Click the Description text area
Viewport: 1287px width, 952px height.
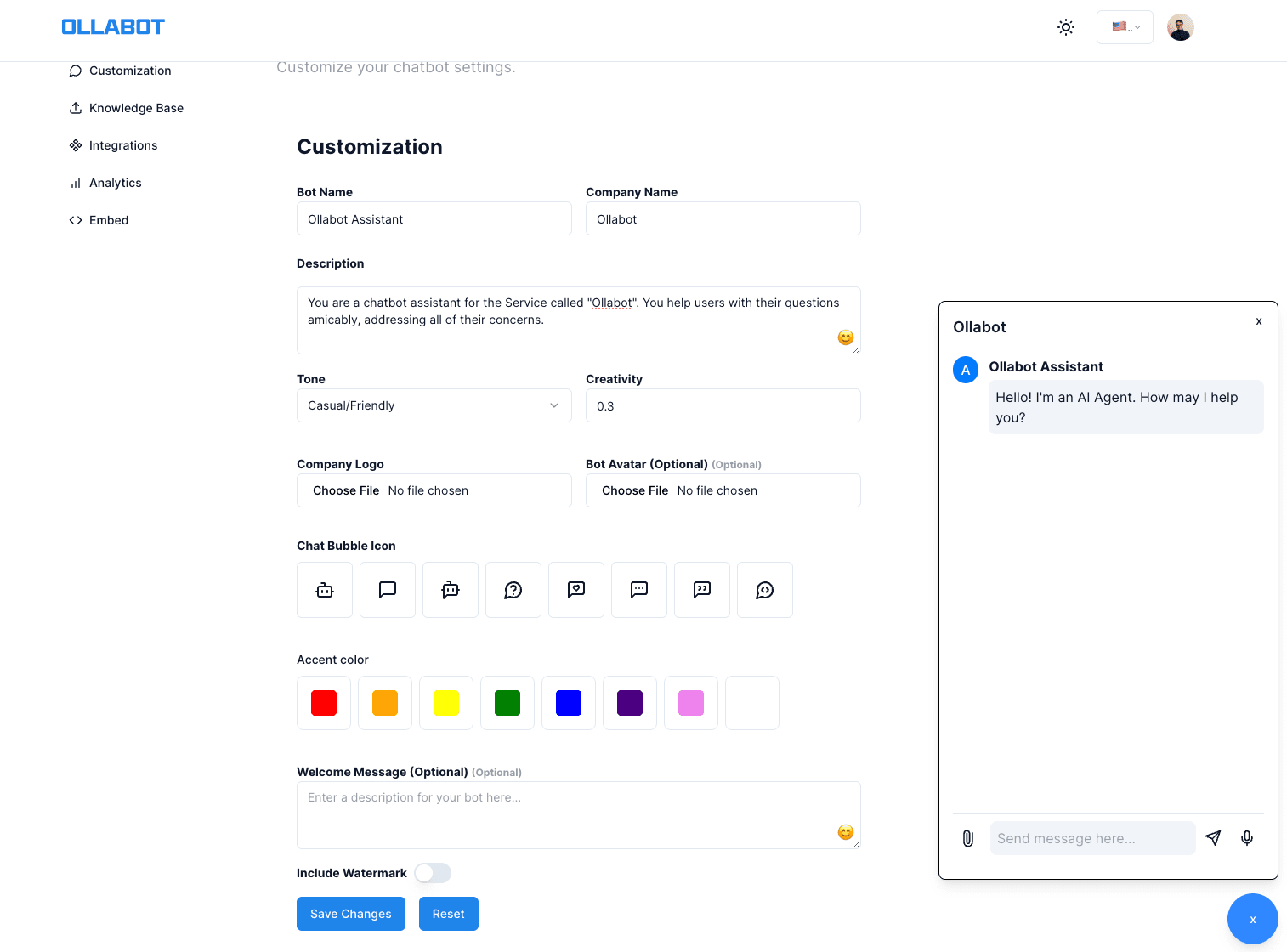[x=579, y=320]
